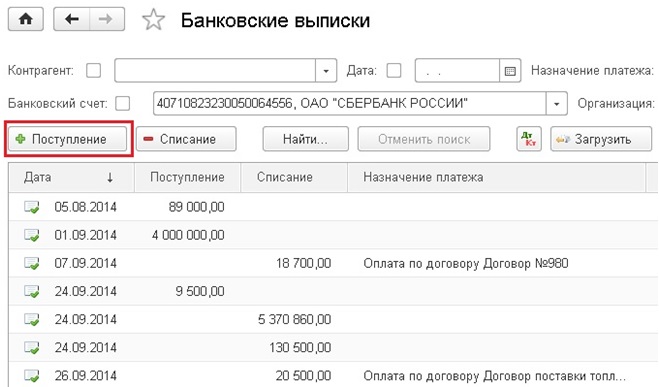Create a new Поступление document
The height and width of the screenshot is (387, 659).
[67, 139]
